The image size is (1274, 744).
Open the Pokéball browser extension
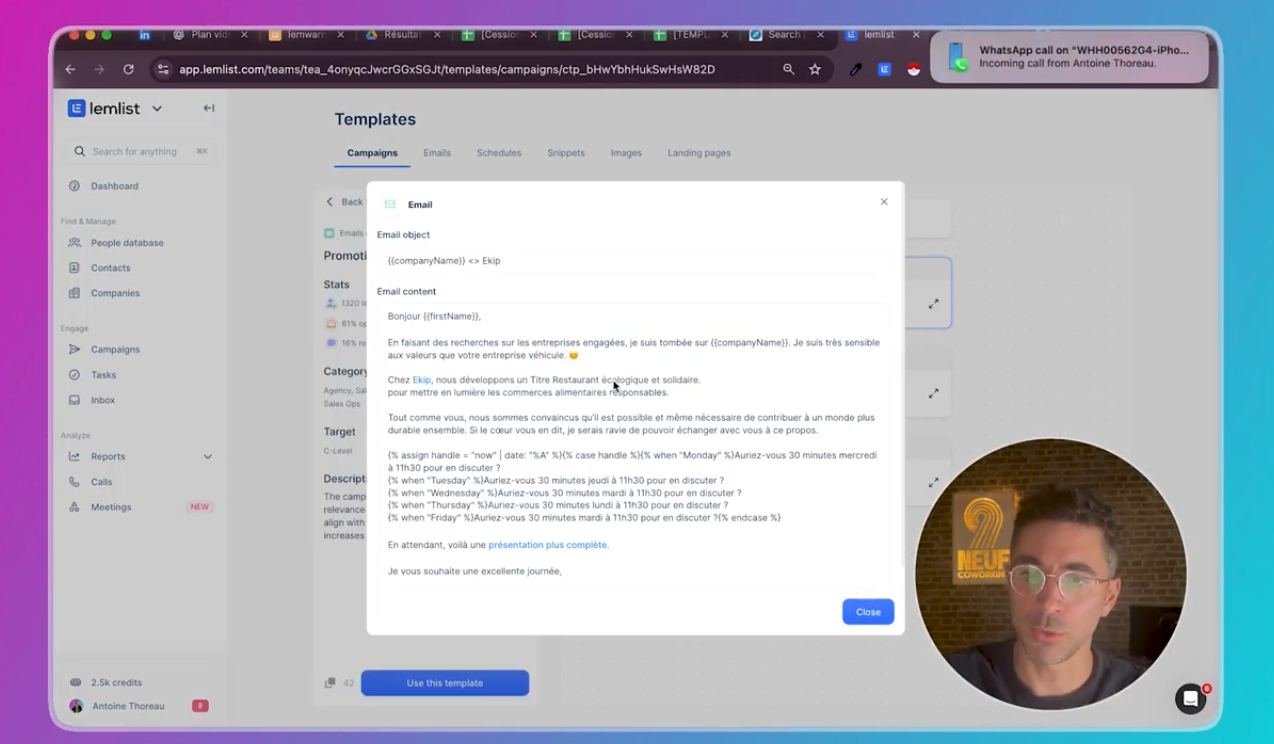[913, 69]
